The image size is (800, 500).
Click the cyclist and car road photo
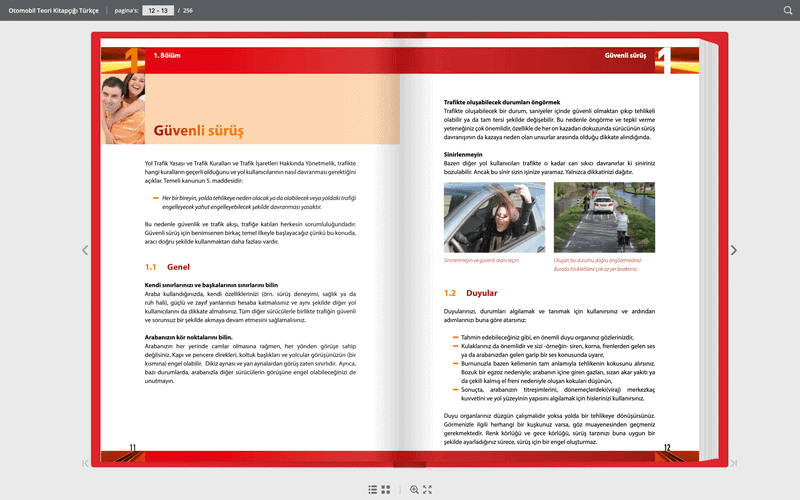point(604,217)
